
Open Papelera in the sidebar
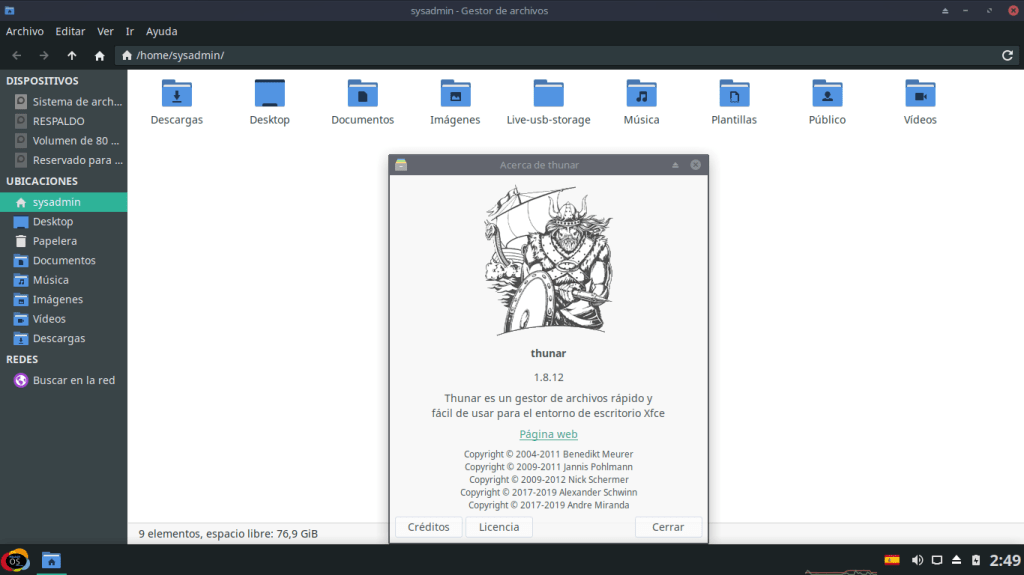54,241
